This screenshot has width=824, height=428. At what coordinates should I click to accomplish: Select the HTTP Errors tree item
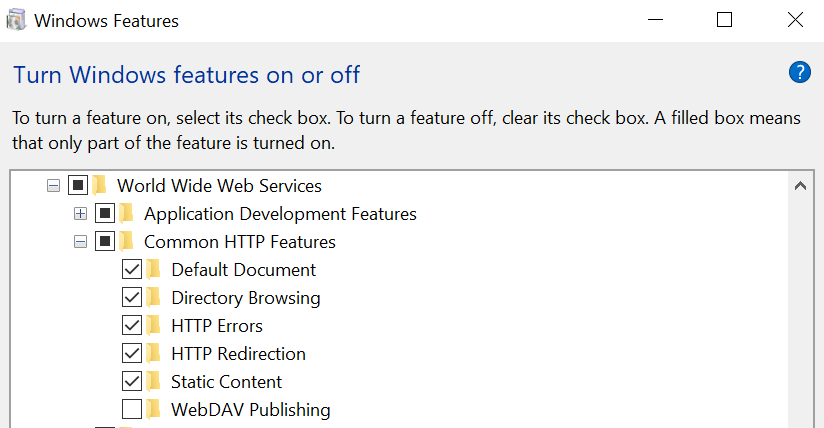[x=216, y=325]
